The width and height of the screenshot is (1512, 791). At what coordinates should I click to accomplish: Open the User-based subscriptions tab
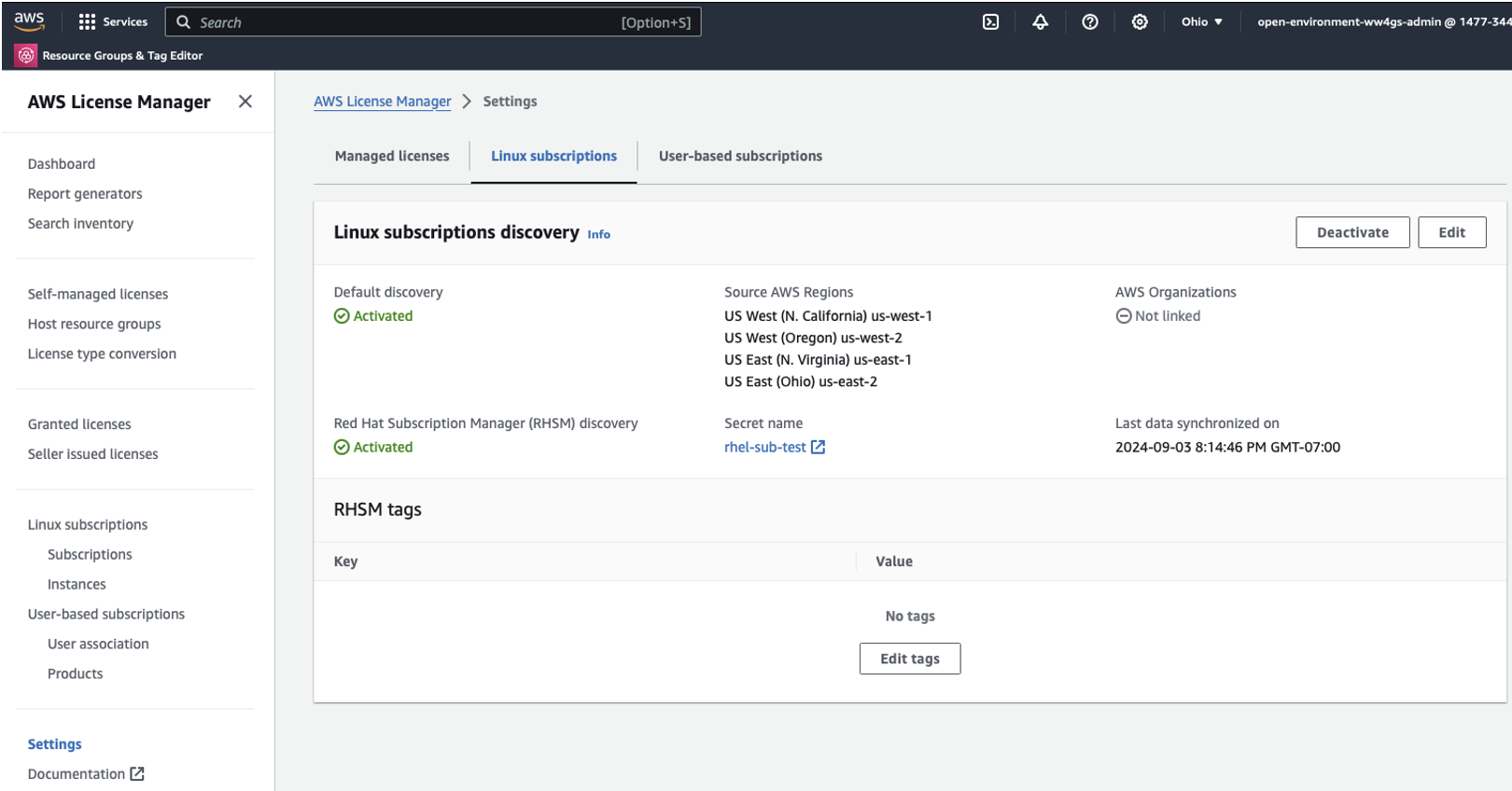pos(740,156)
